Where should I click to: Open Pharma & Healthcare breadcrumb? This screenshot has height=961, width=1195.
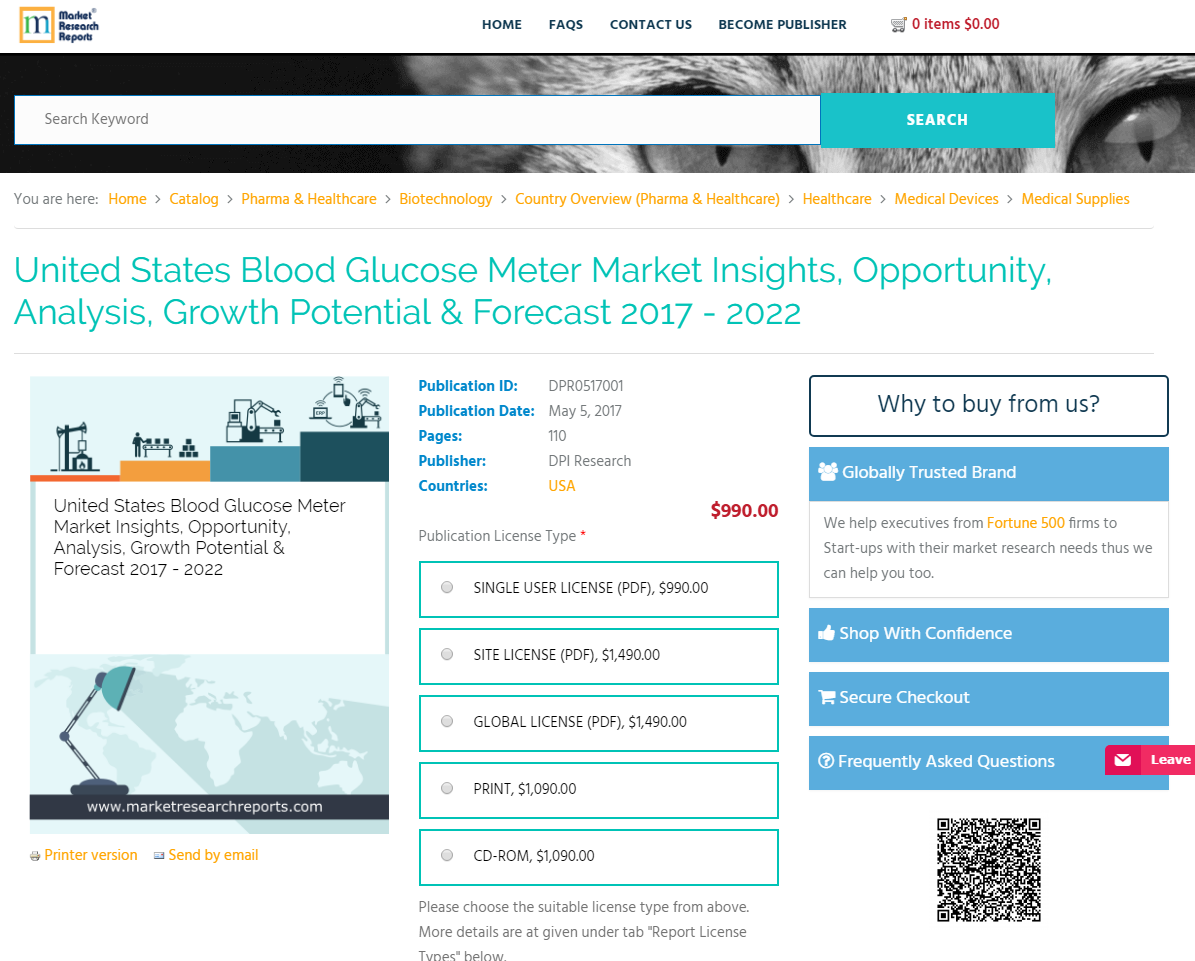(x=309, y=199)
